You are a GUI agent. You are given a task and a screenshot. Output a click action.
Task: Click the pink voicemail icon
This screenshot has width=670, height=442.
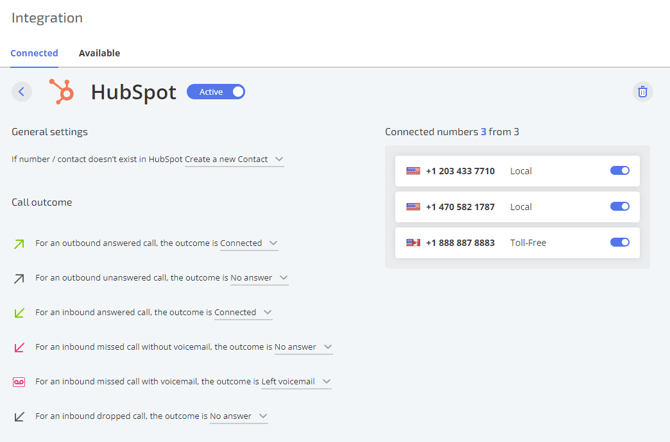19,382
